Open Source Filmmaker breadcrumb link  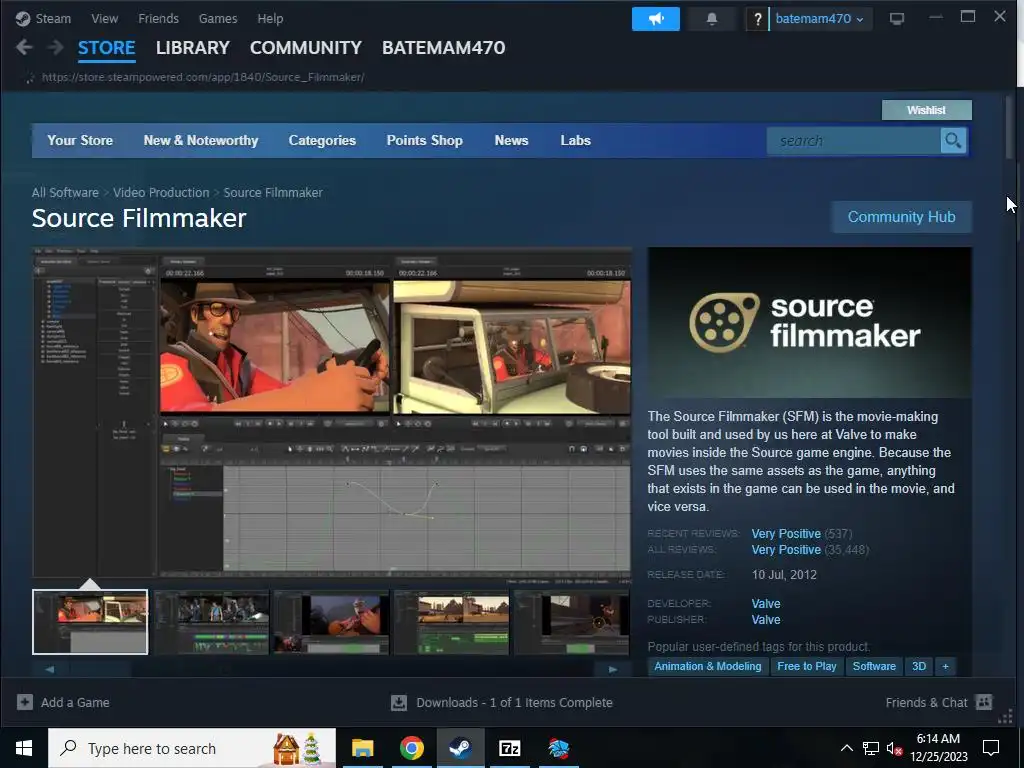273,193
